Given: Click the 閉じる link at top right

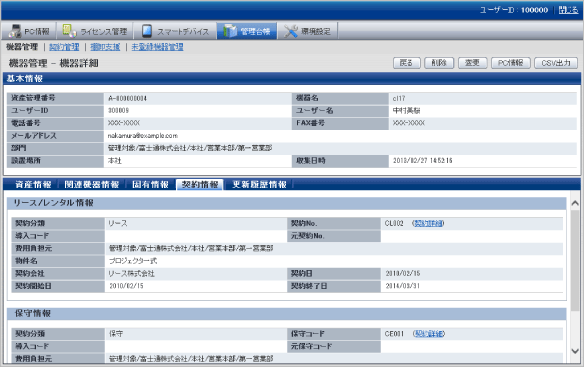Looking at the screenshot, I should click(568, 10).
